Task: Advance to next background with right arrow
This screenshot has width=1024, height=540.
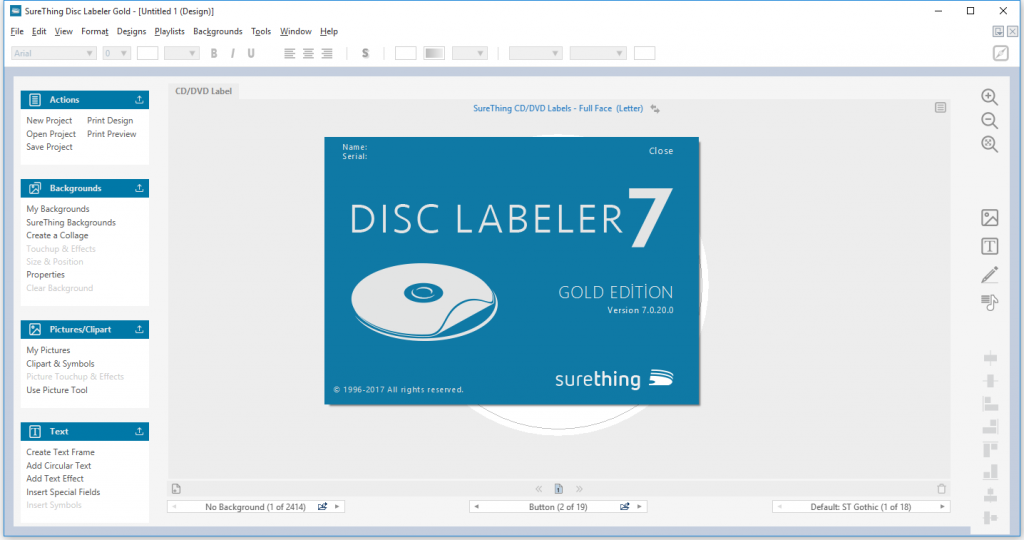Action: point(337,507)
